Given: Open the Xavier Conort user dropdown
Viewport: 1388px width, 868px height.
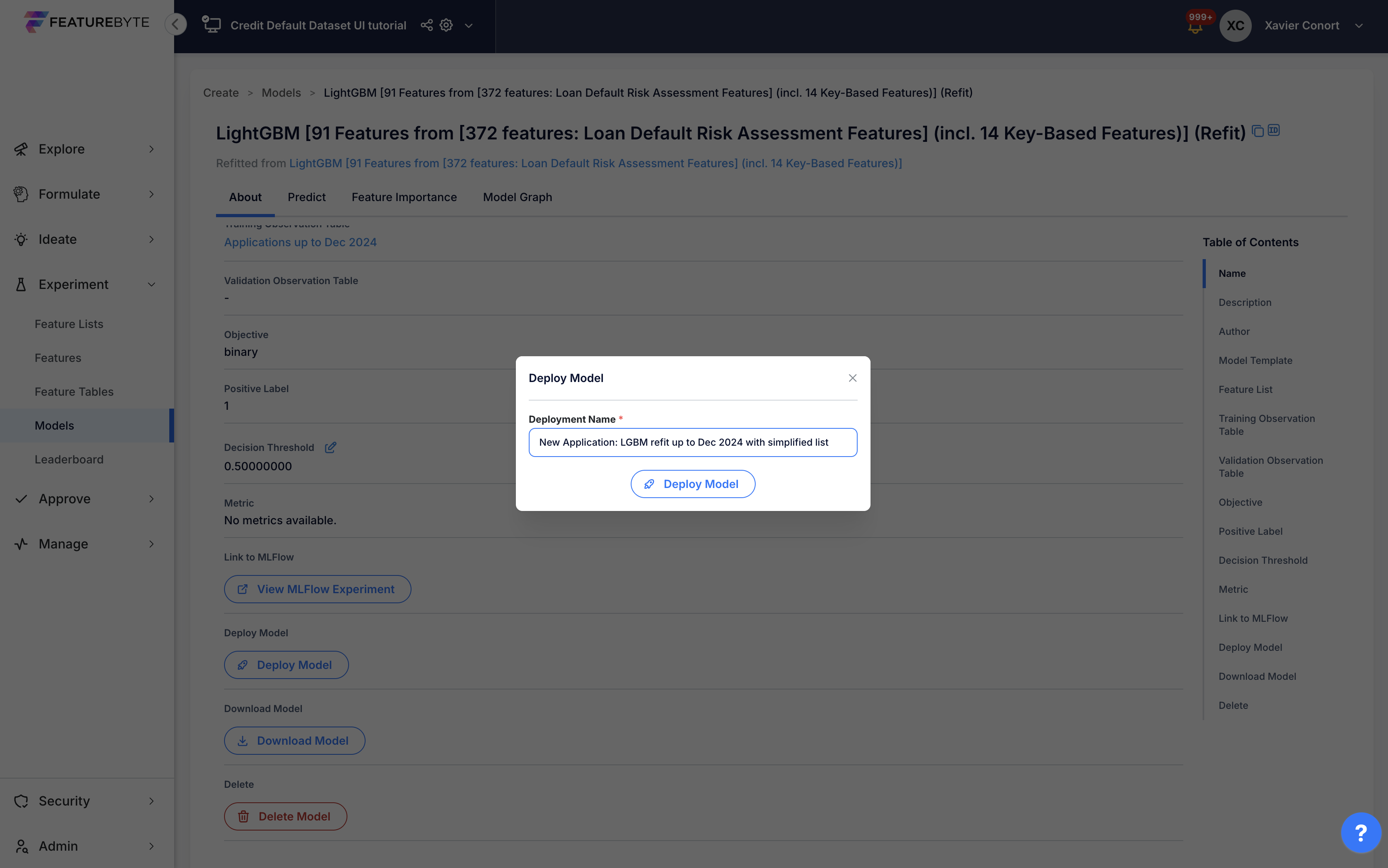Looking at the screenshot, I should [1359, 25].
